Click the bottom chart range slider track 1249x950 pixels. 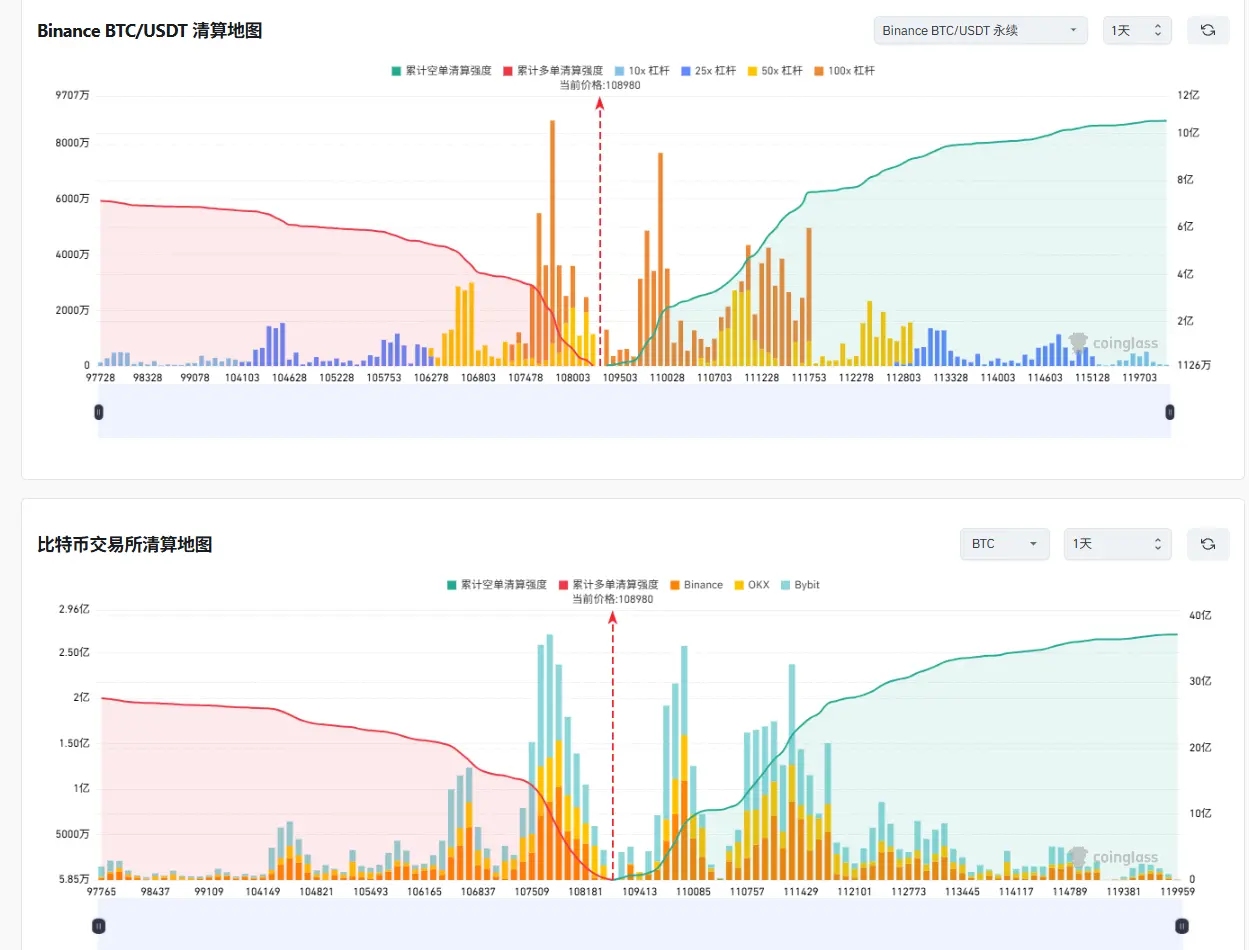pyautogui.click(x=640, y=924)
